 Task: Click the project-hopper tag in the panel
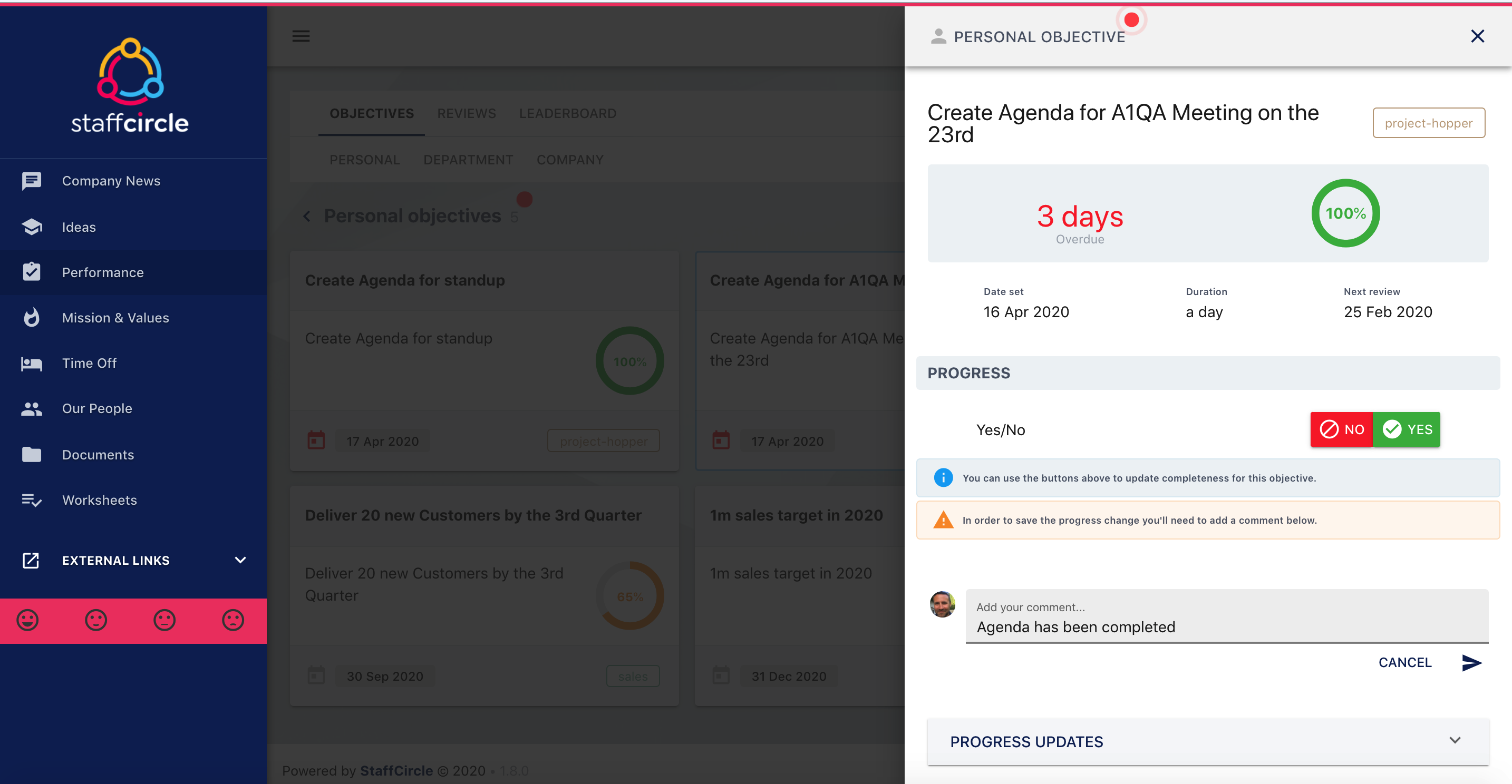tap(1429, 123)
